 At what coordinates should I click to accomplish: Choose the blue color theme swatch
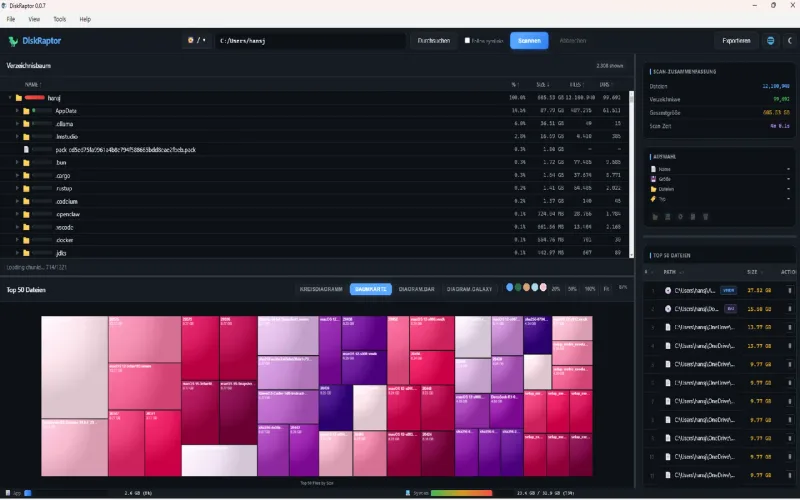pyautogui.click(x=509, y=287)
